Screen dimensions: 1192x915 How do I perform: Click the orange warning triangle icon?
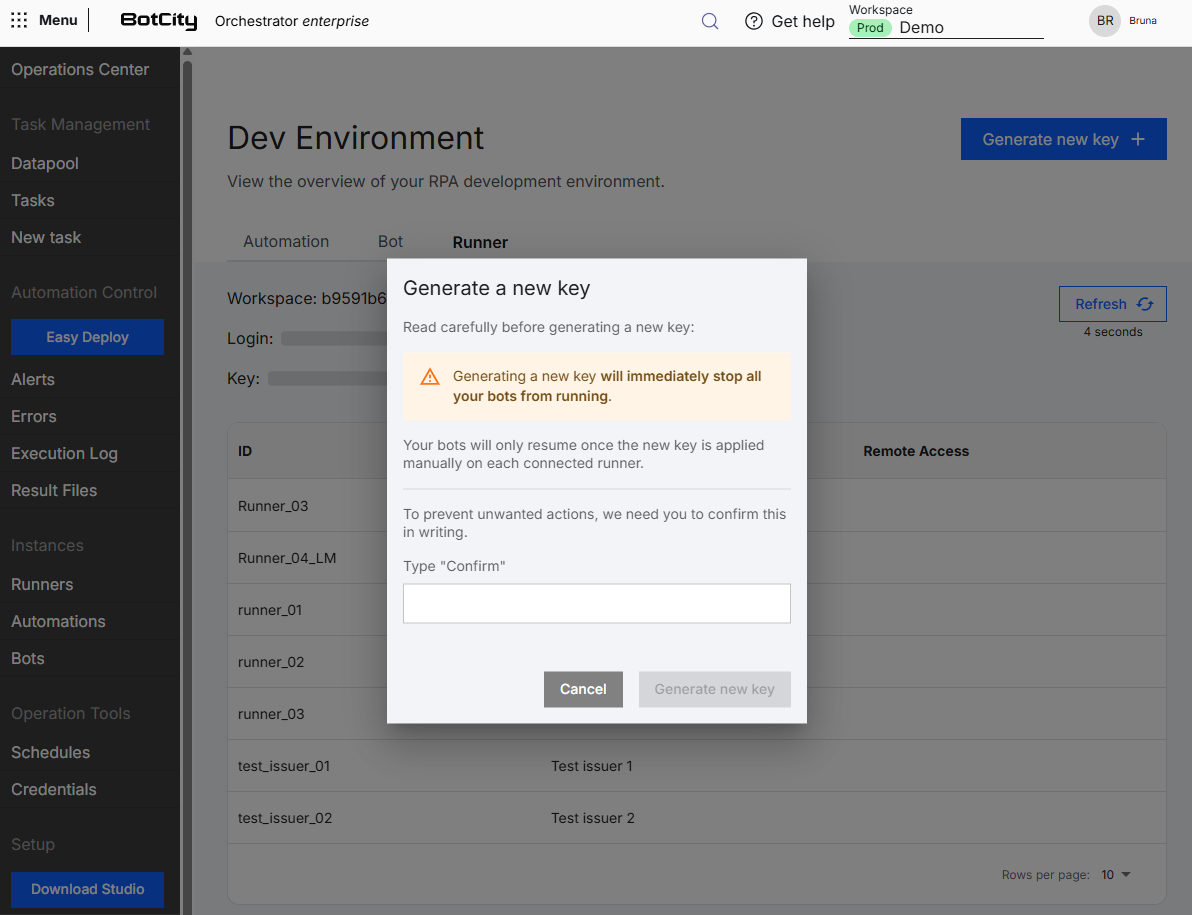click(430, 376)
